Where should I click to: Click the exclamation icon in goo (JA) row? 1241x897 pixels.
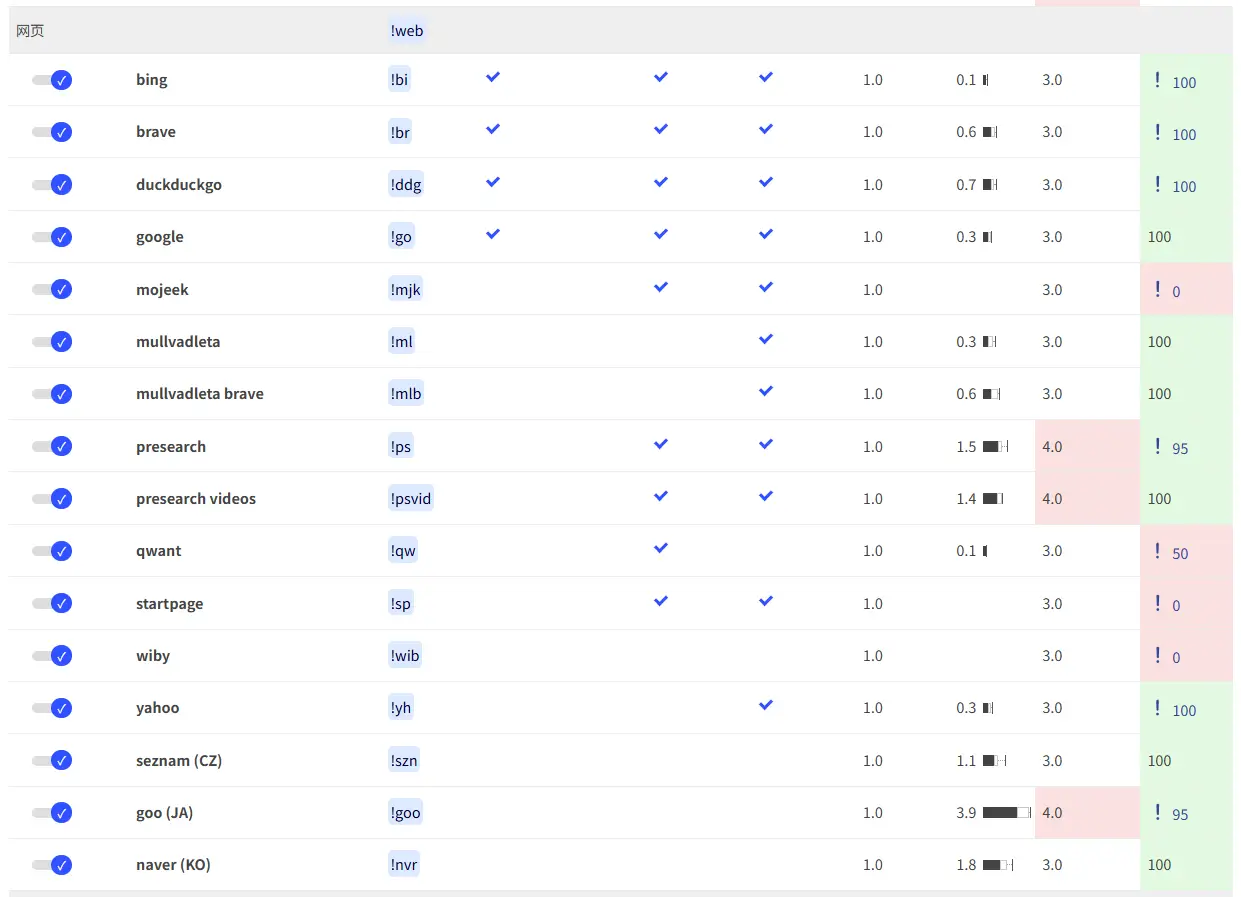tap(1157, 813)
